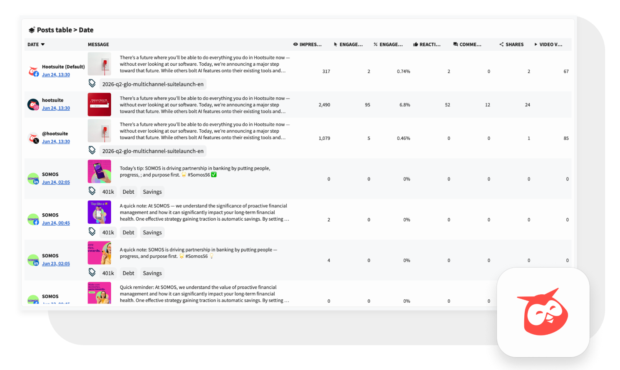
Task: Open the Jun 23, 02:05 SOMOS date link
Action: (x=56, y=264)
